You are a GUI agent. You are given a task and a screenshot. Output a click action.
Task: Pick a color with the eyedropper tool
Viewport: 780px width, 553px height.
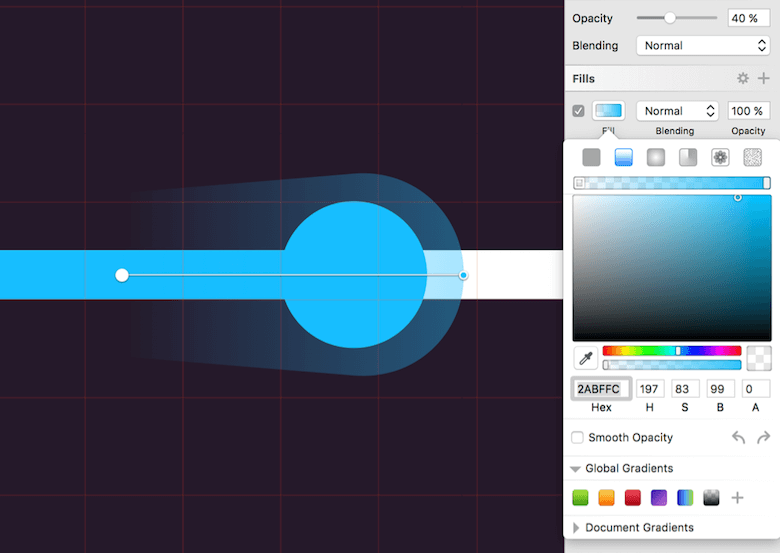pyautogui.click(x=585, y=358)
